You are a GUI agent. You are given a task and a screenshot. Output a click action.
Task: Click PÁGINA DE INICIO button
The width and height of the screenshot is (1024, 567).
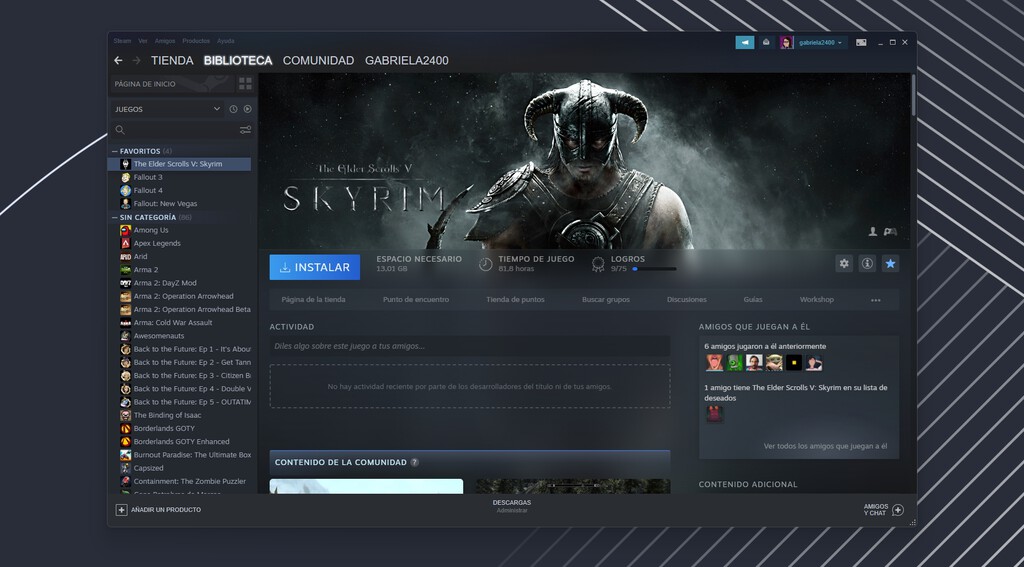170,84
